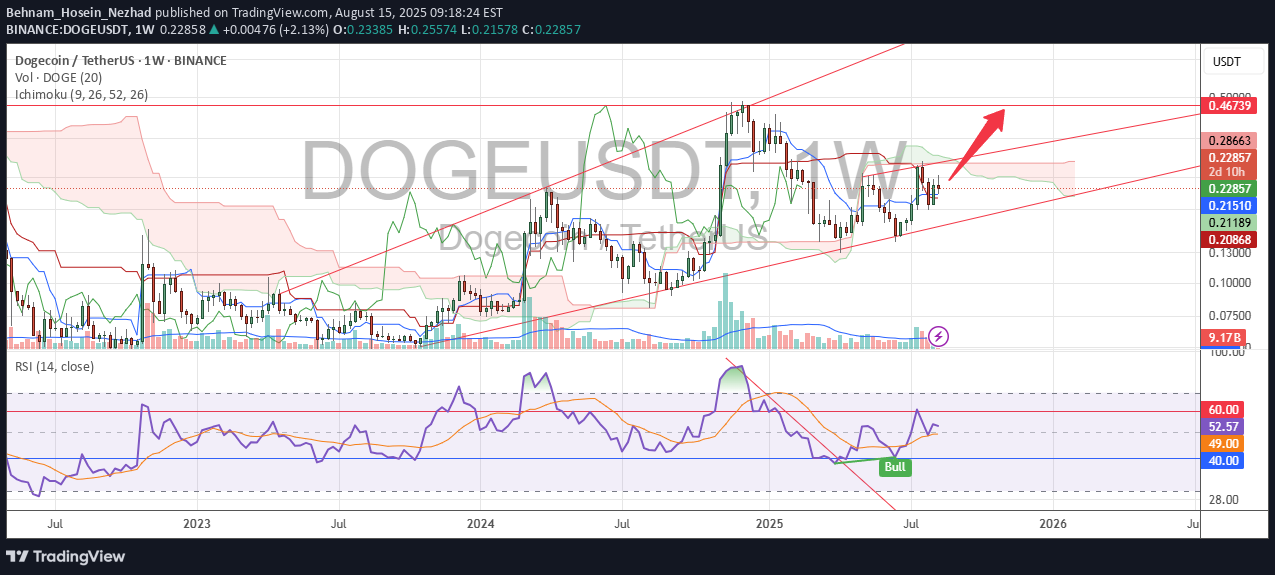The image size is (1275, 575).
Task: Toggle the Vol DOGE (20) indicator legend
Action: click(57, 78)
